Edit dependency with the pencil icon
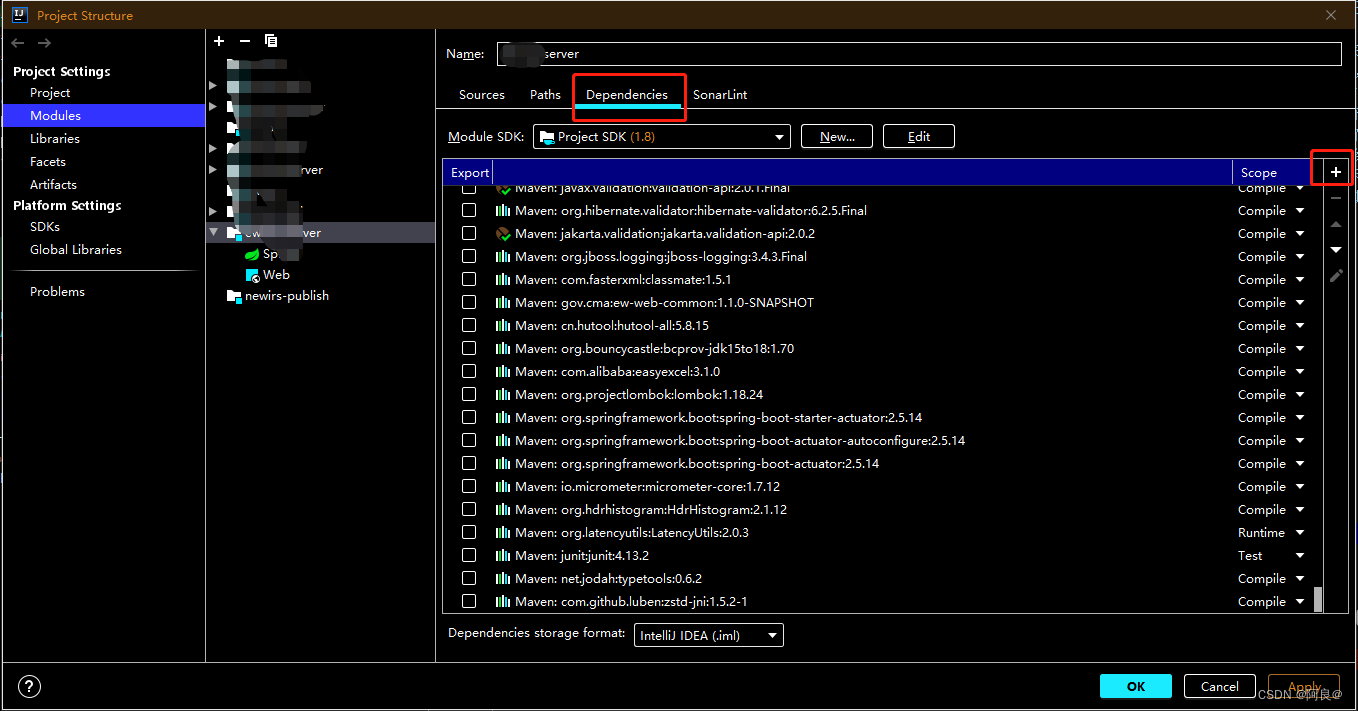This screenshot has width=1358, height=711. click(1336, 275)
